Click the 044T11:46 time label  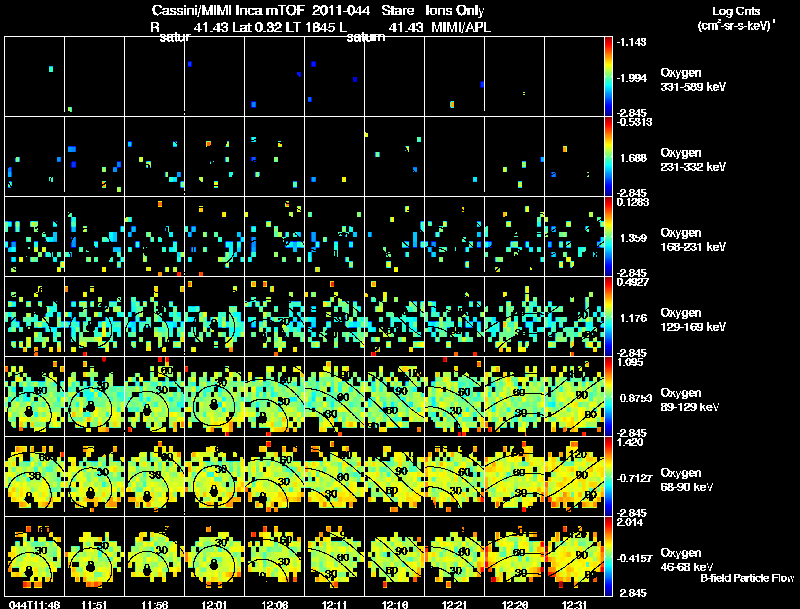point(35,604)
